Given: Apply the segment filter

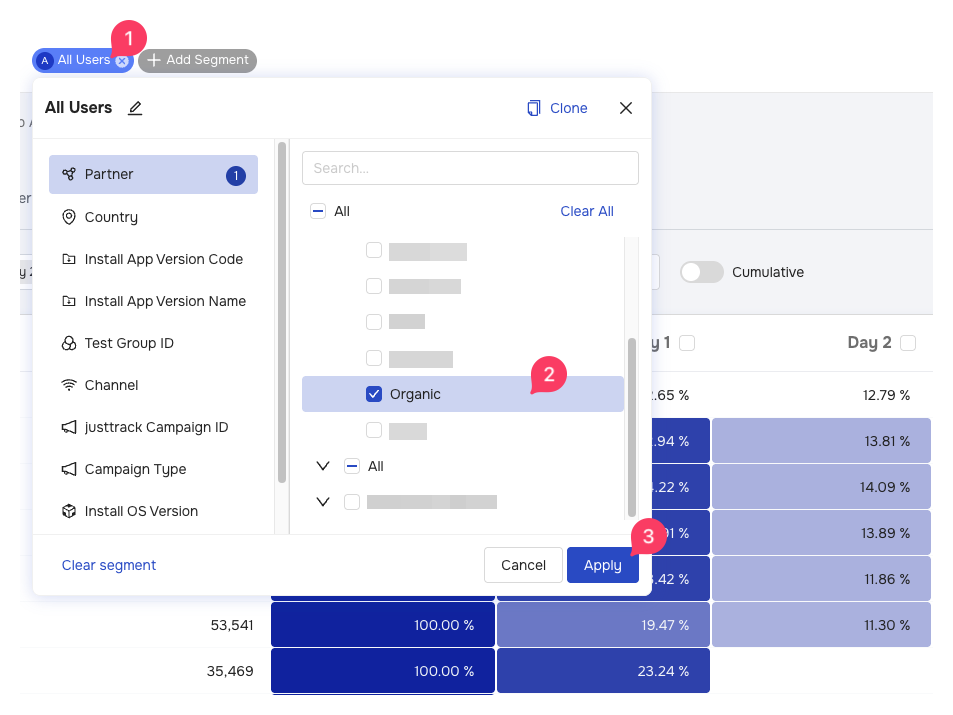Looking at the screenshot, I should (x=602, y=565).
